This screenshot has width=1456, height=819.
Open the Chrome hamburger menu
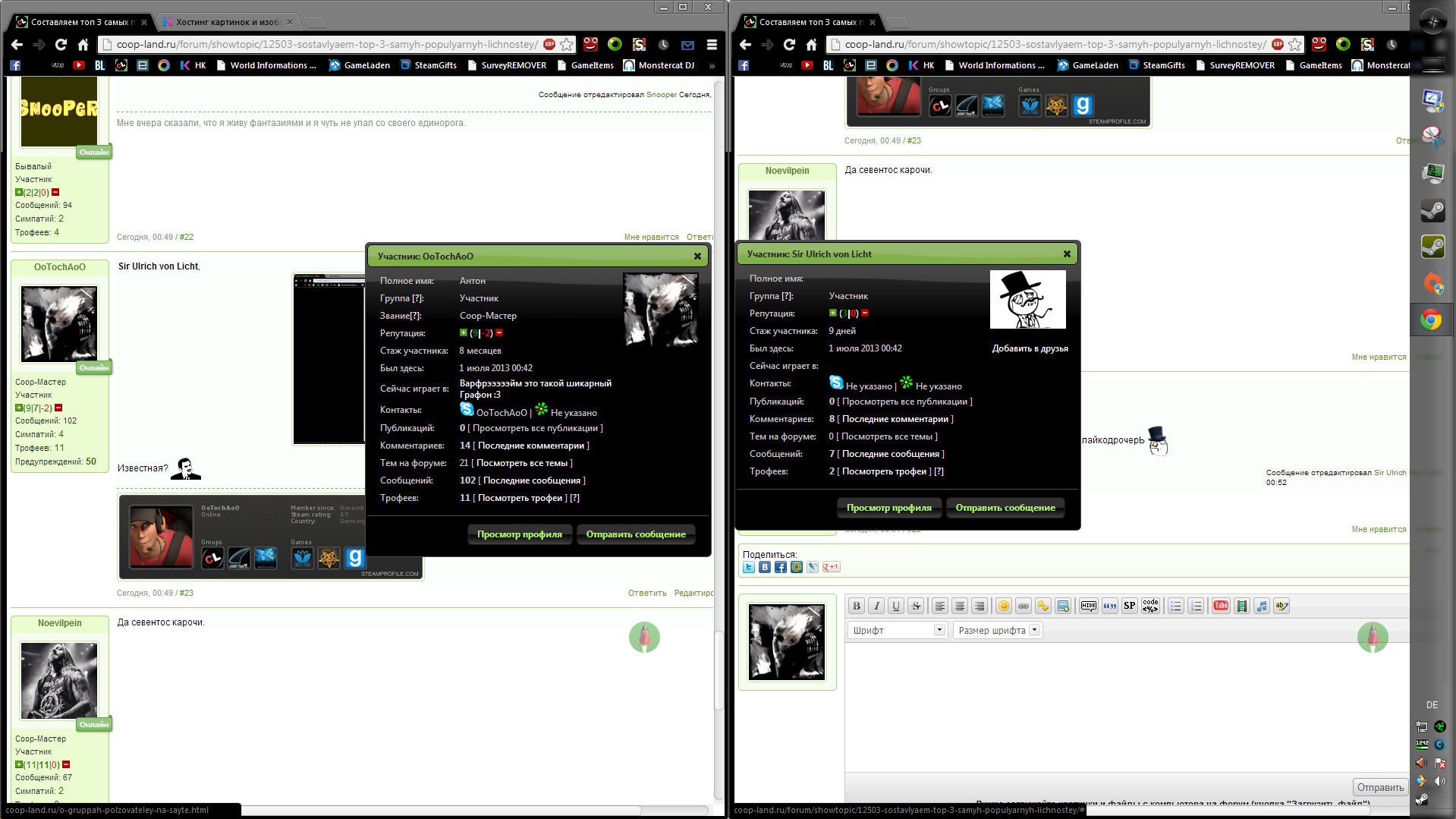click(712, 45)
